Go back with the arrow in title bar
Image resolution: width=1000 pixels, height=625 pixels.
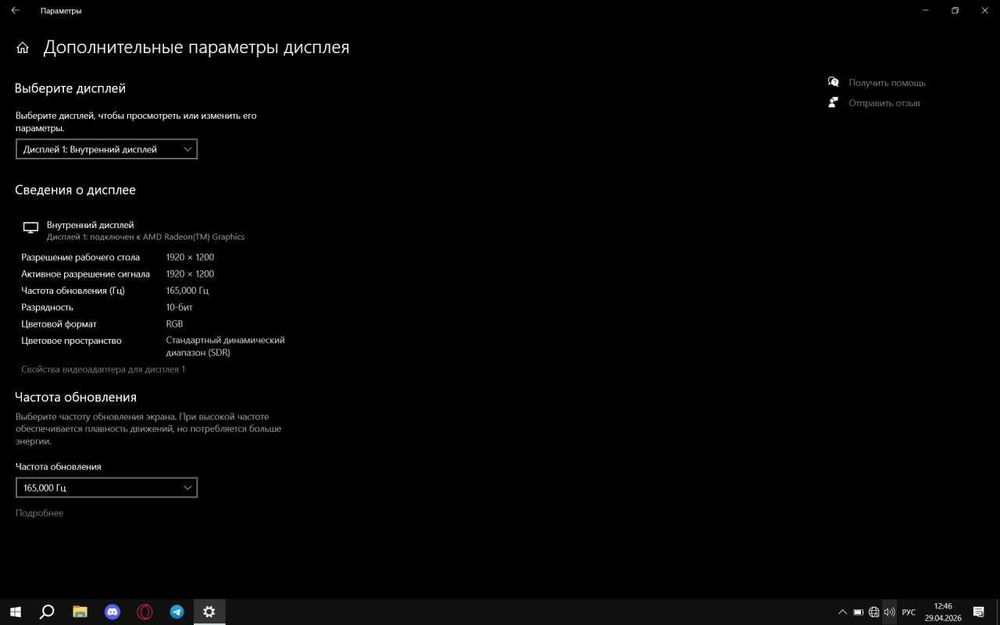point(15,10)
